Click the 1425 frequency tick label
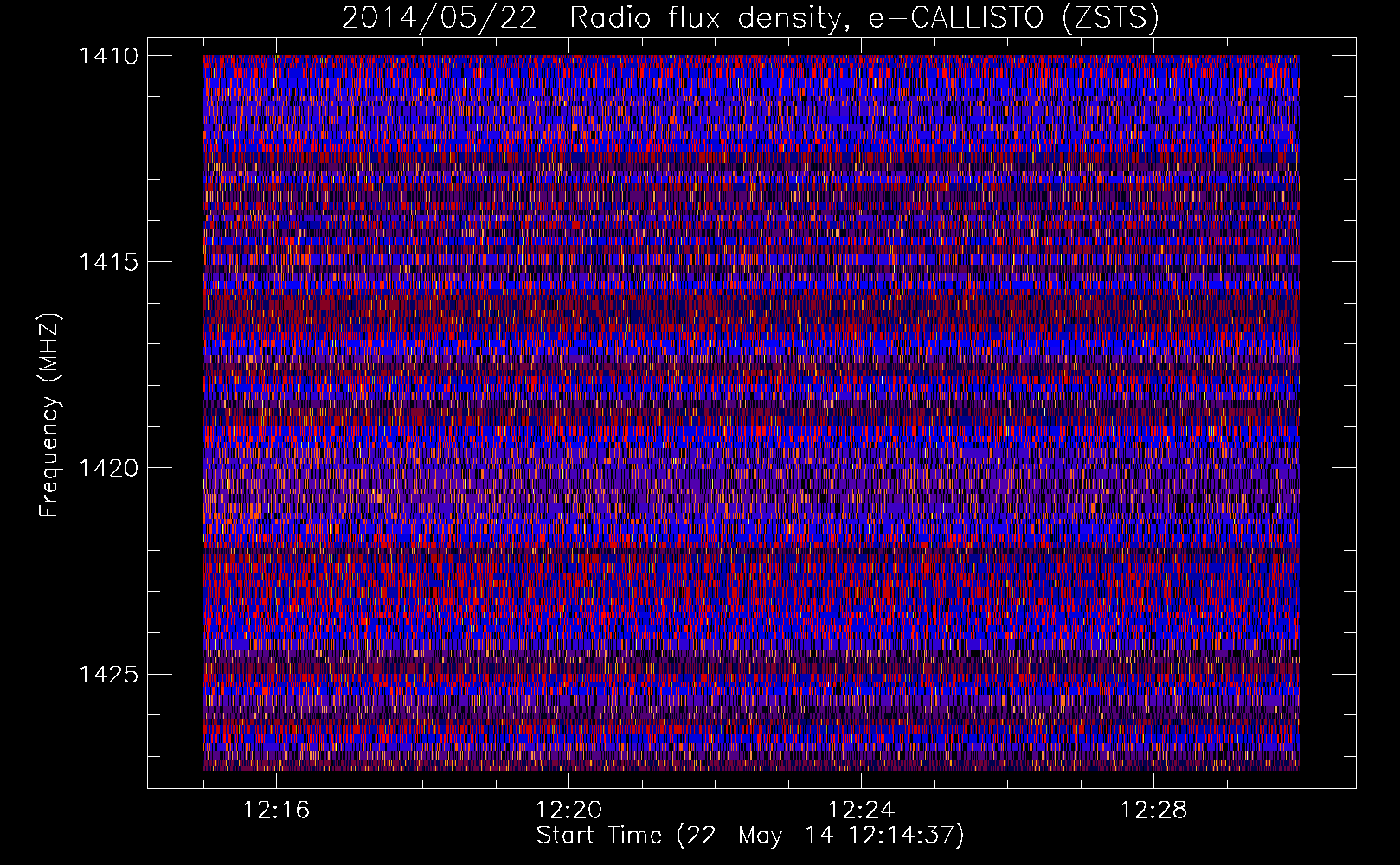Screen dimensions: 1400x865 pos(108,674)
